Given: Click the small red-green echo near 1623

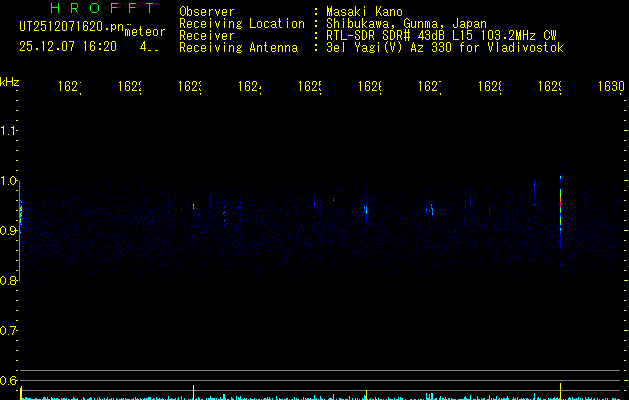Looking at the screenshot, I should (193, 206).
